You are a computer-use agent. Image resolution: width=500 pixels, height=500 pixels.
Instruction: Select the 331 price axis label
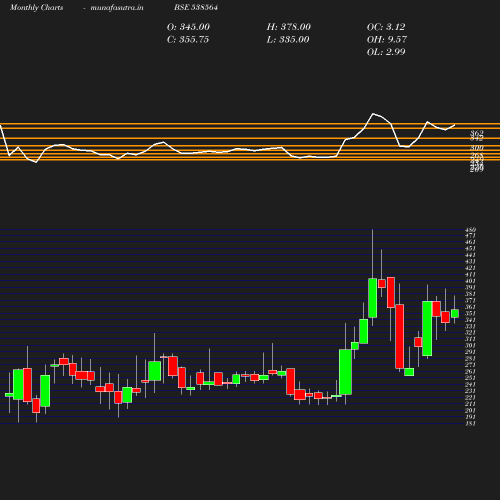point(470,326)
